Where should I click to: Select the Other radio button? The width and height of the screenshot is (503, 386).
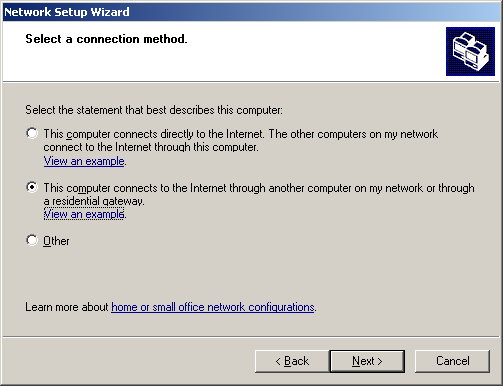(x=32, y=240)
